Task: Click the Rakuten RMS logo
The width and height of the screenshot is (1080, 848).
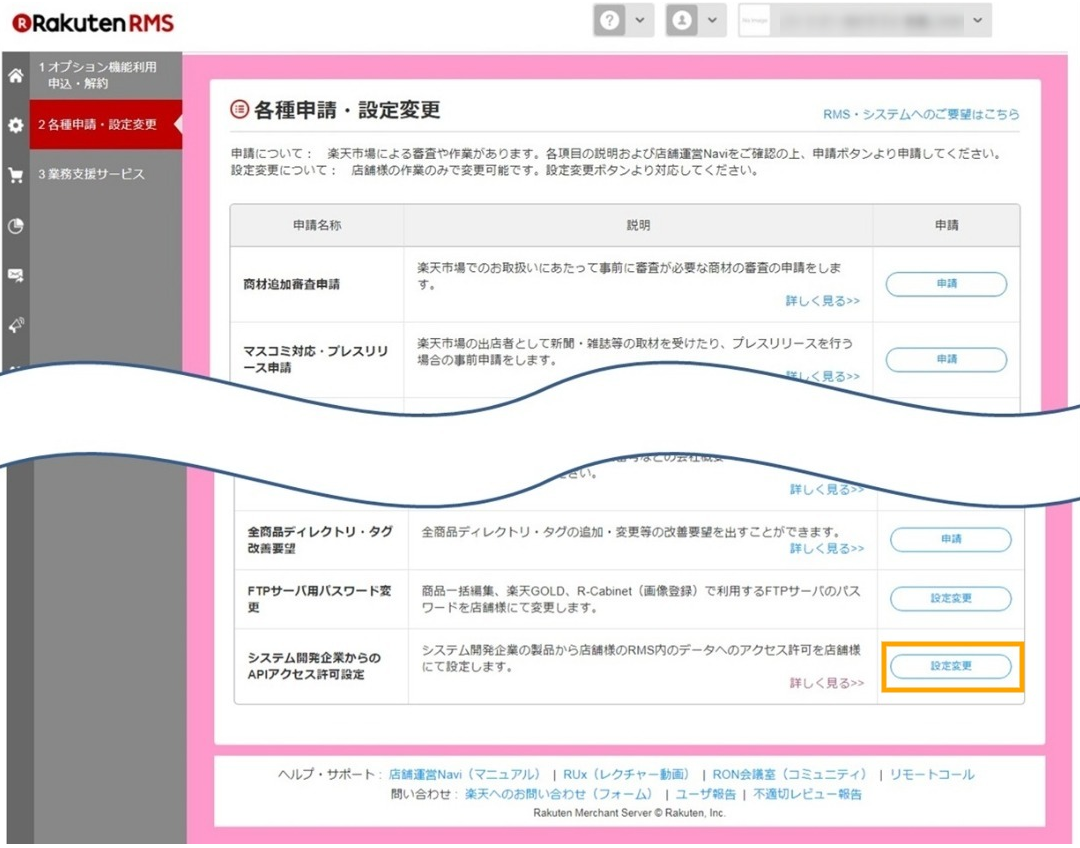Action: [x=93, y=23]
